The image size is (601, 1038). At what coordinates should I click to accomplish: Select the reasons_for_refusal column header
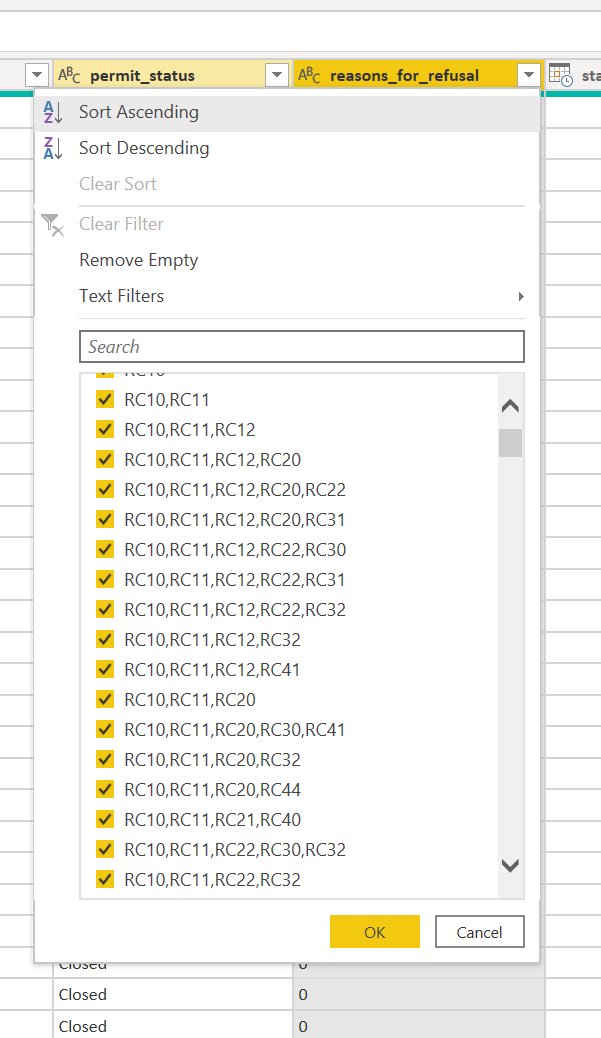[418, 75]
